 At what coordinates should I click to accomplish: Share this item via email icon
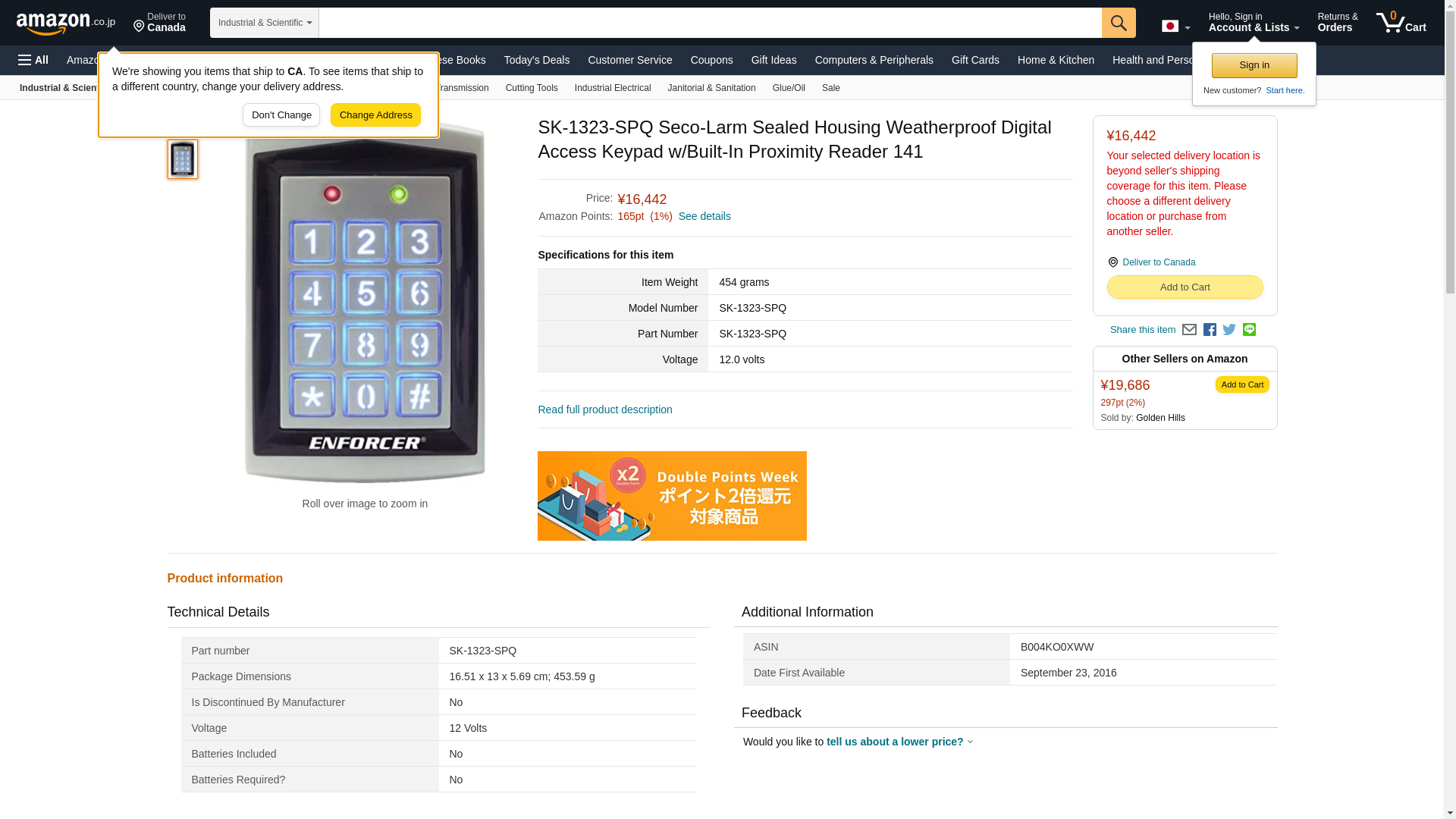1189,330
